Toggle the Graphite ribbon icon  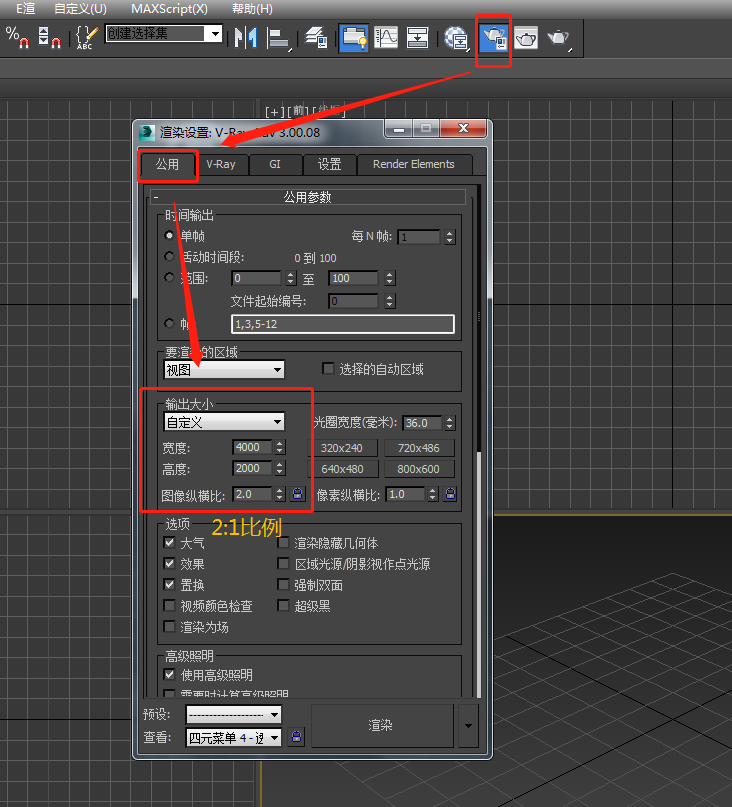(354, 38)
